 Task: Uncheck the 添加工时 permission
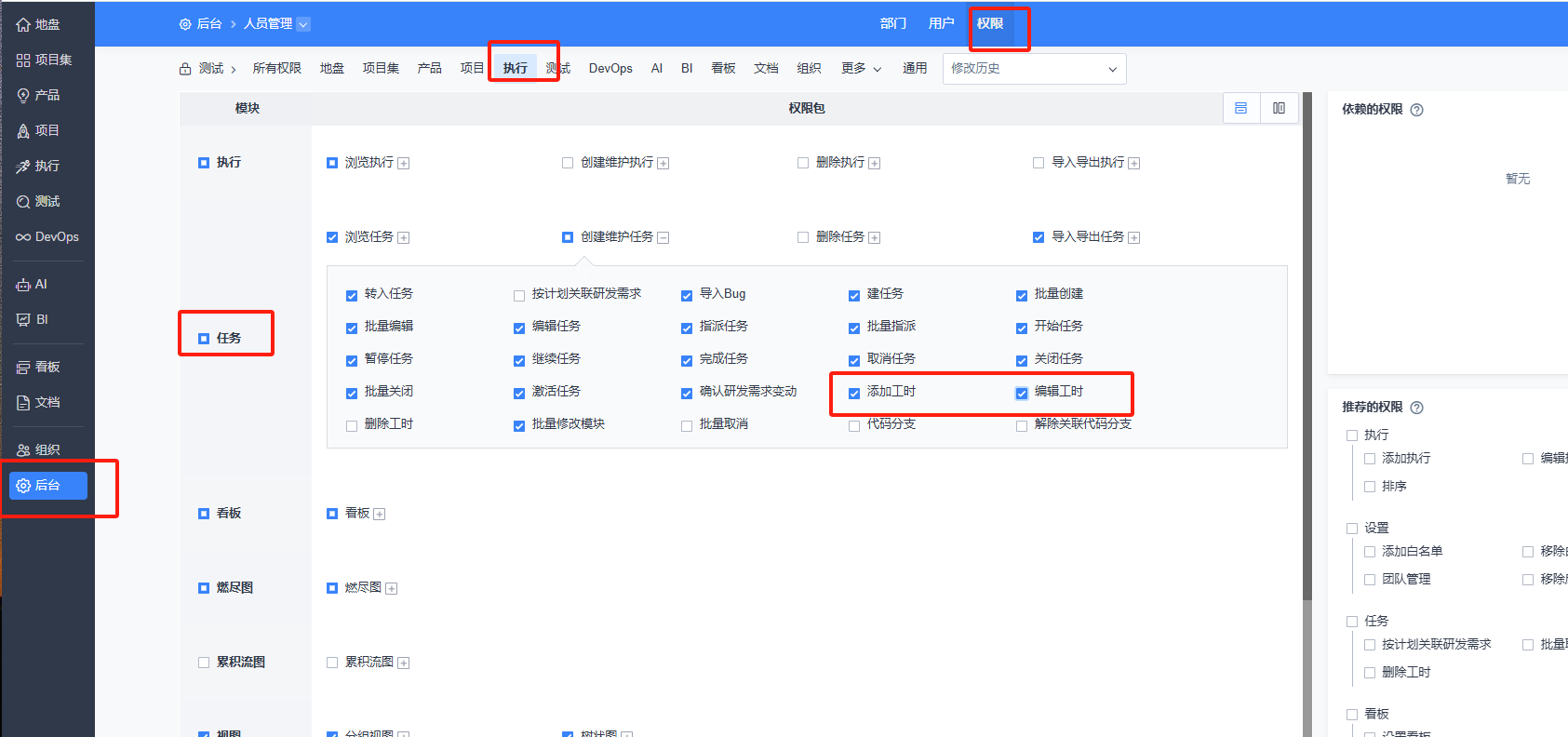854,393
